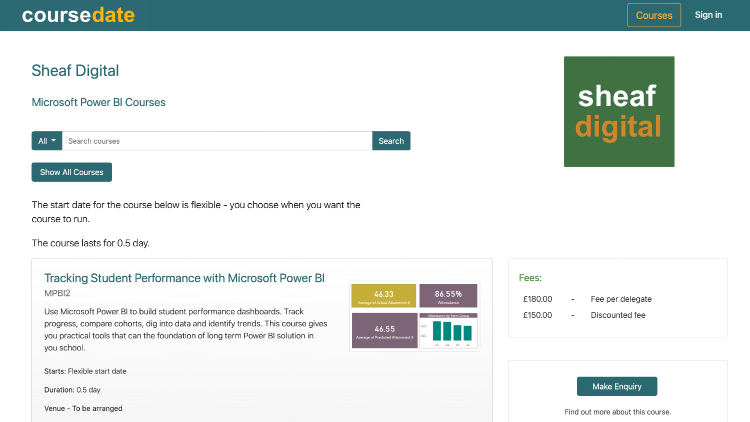Click the £180.00 fee per delegate row
This screenshot has height=422, width=750.
pyautogui.click(x=585, y=299)
